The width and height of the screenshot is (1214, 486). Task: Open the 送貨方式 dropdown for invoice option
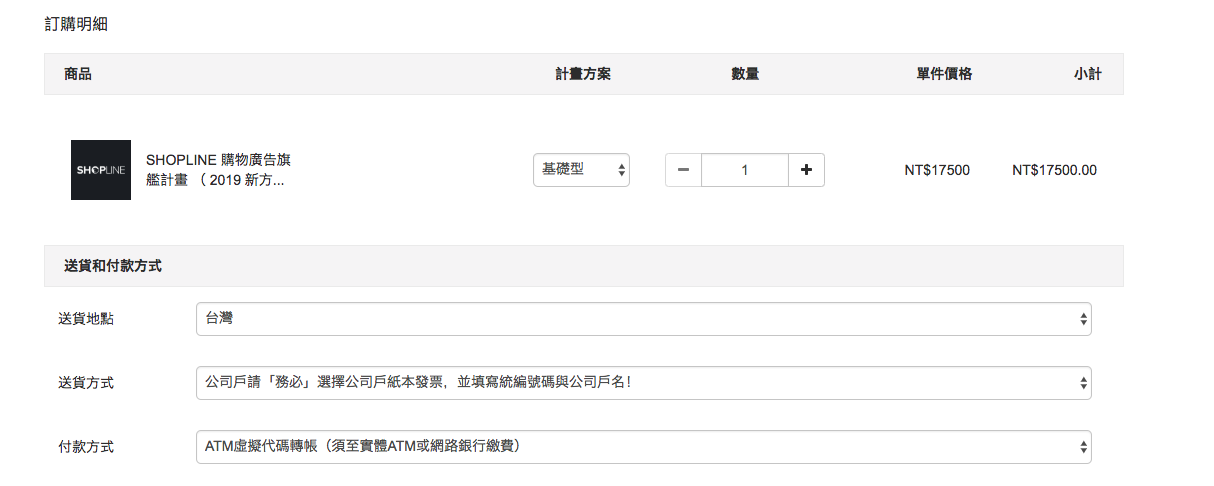point(644,383)
